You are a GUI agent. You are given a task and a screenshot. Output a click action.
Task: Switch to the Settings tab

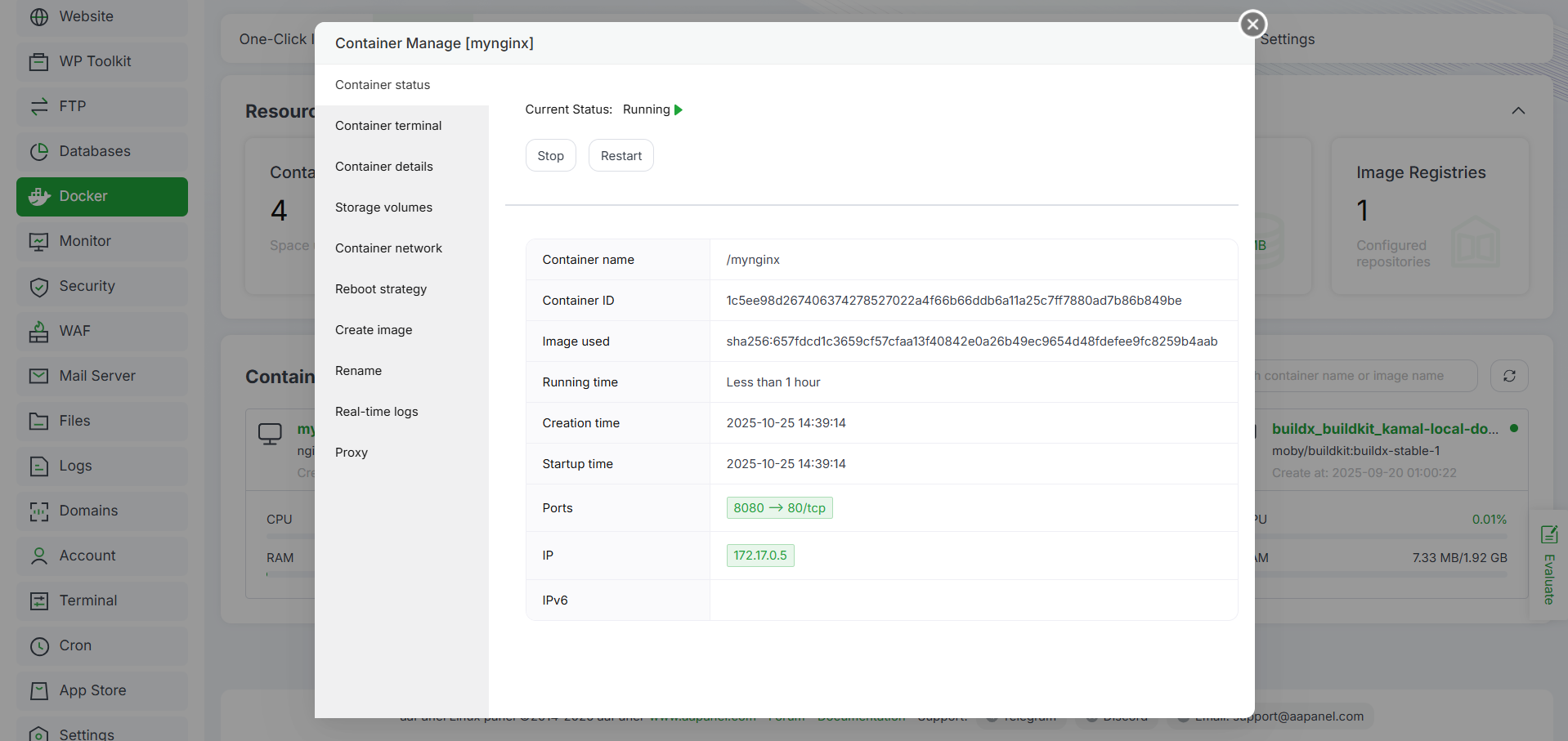(x=1288, y=39)
